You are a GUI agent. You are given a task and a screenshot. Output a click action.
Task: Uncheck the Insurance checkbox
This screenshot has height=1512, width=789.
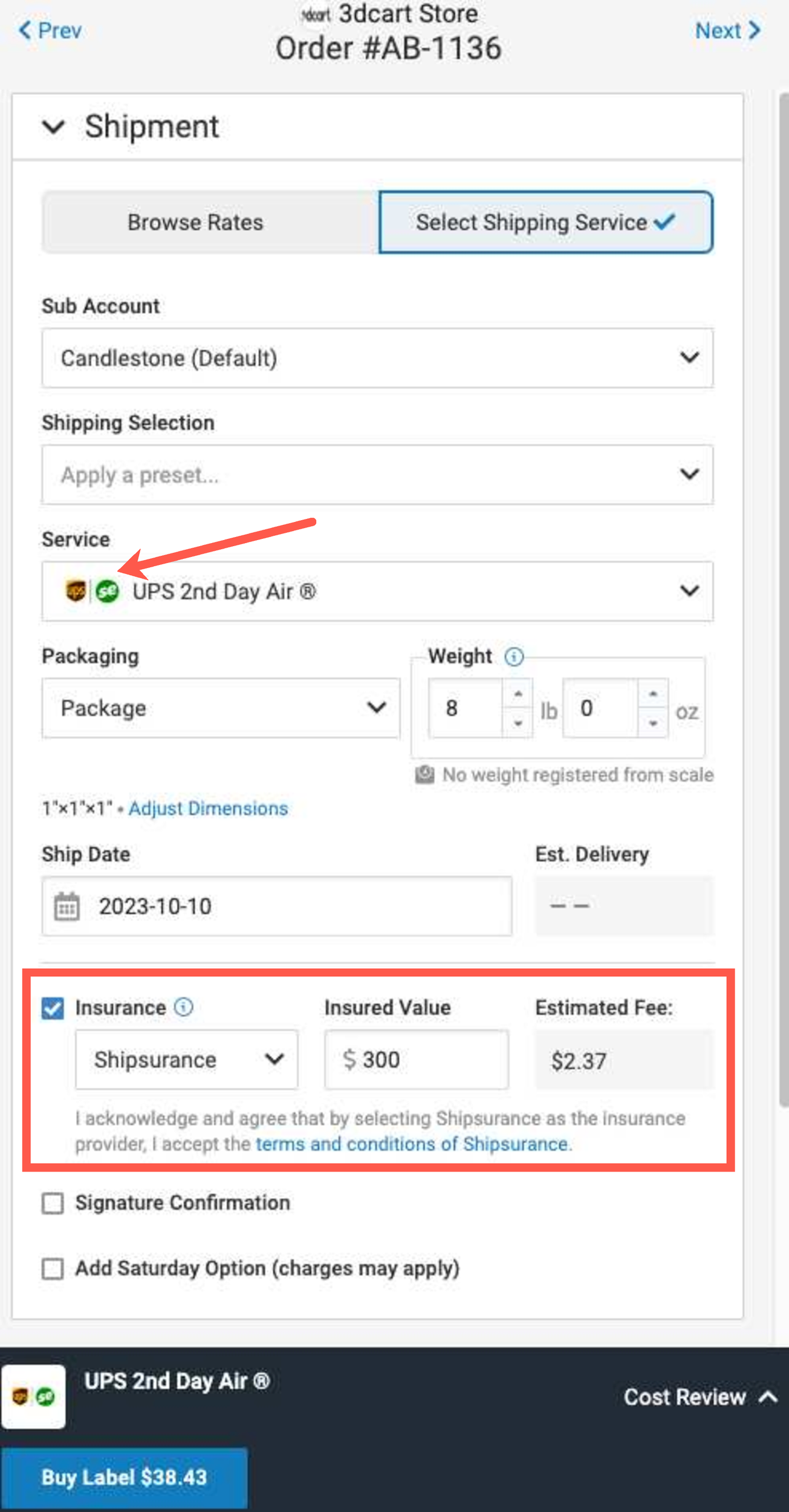click(53, 1008)
